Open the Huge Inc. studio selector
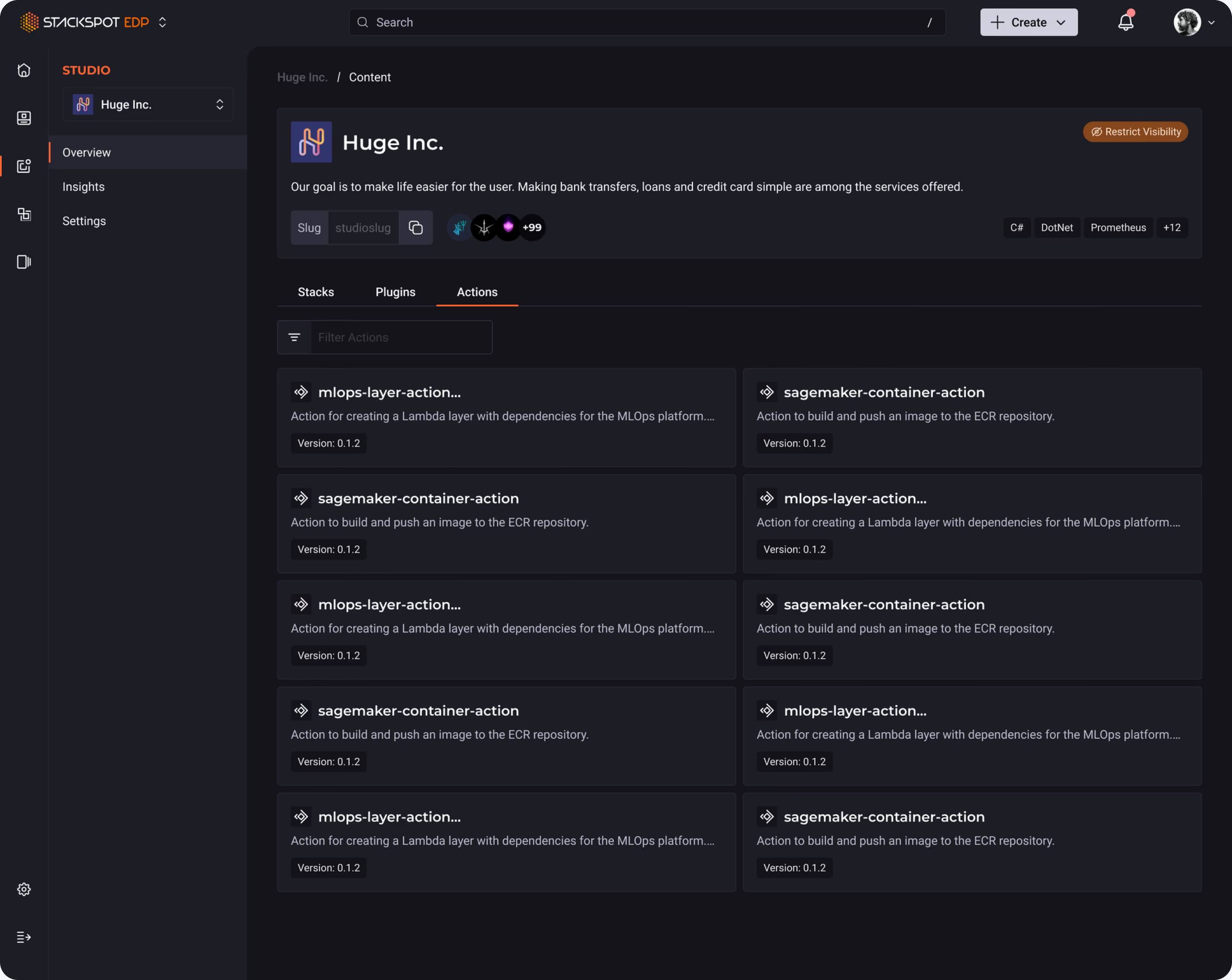The image size is (1232, 980). [x=147, y=105]
